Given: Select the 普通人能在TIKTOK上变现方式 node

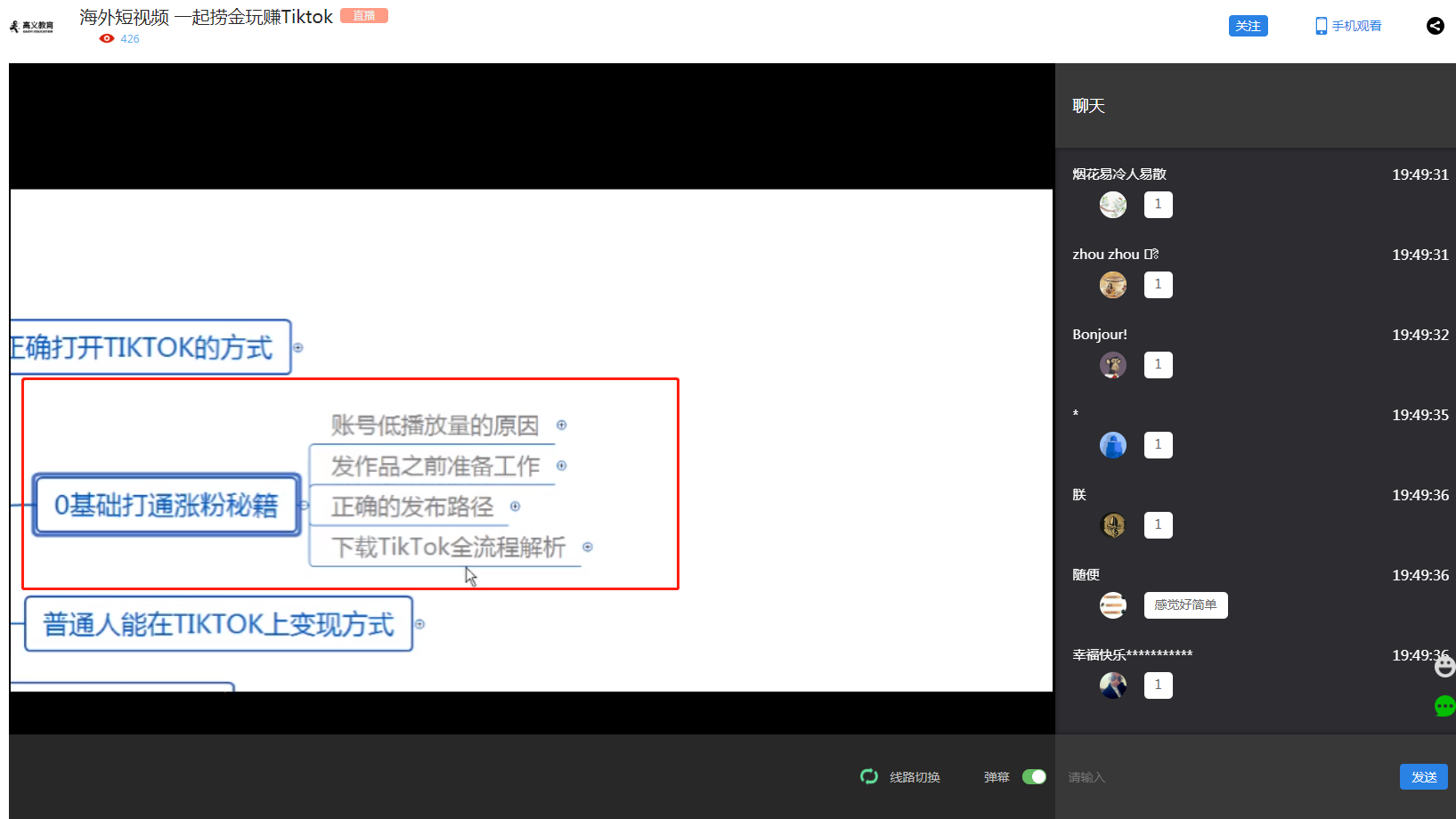Looking at the screenshot, I should coord(218,624).
